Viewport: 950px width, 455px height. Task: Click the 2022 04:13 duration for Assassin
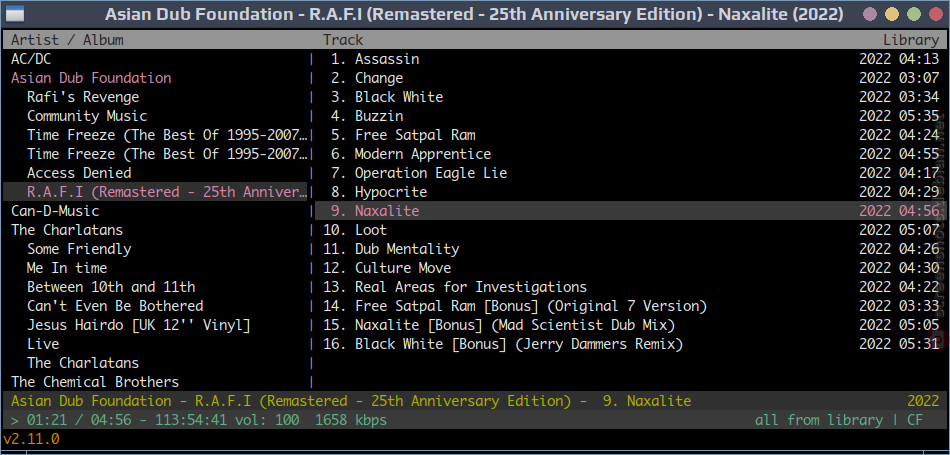(899, 59)
